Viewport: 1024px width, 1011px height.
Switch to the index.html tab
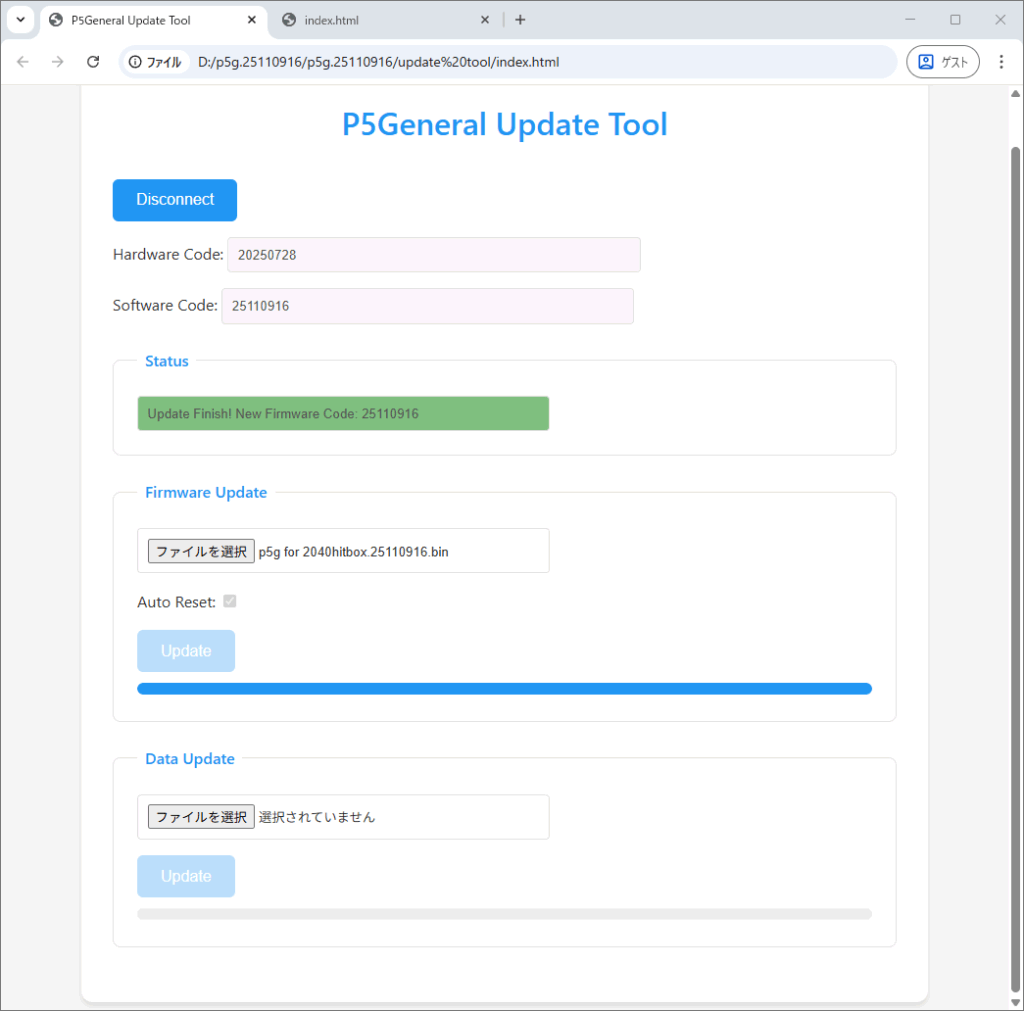tap(380, 20)
